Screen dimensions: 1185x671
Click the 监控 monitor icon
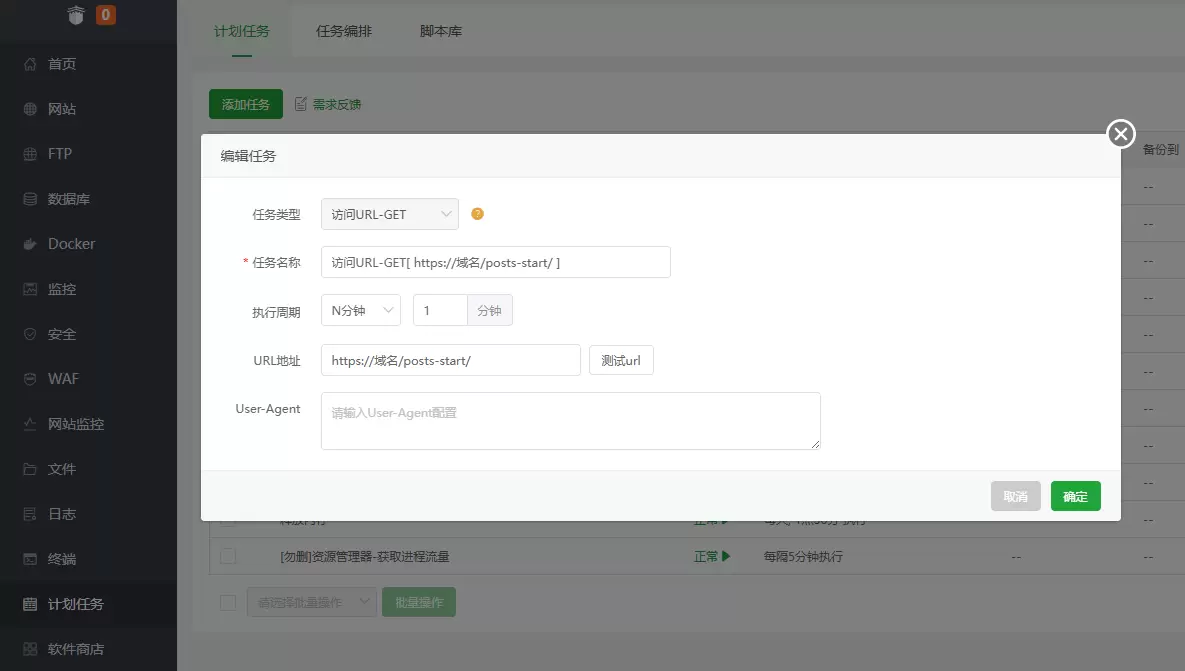pos(30,289)
